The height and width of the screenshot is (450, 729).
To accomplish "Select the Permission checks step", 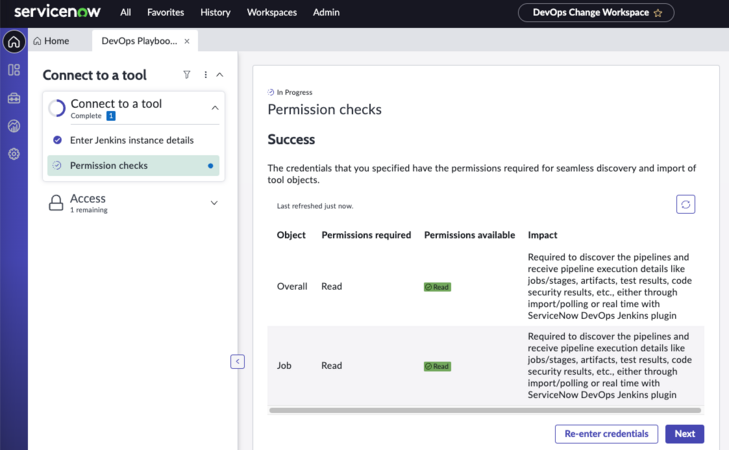I will point(133,165).
